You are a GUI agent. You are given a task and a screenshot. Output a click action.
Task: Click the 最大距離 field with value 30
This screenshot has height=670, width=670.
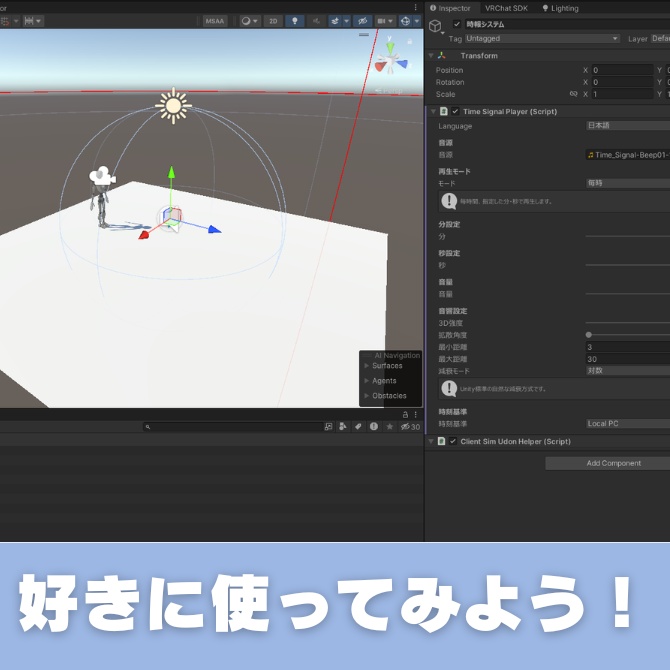628,359
